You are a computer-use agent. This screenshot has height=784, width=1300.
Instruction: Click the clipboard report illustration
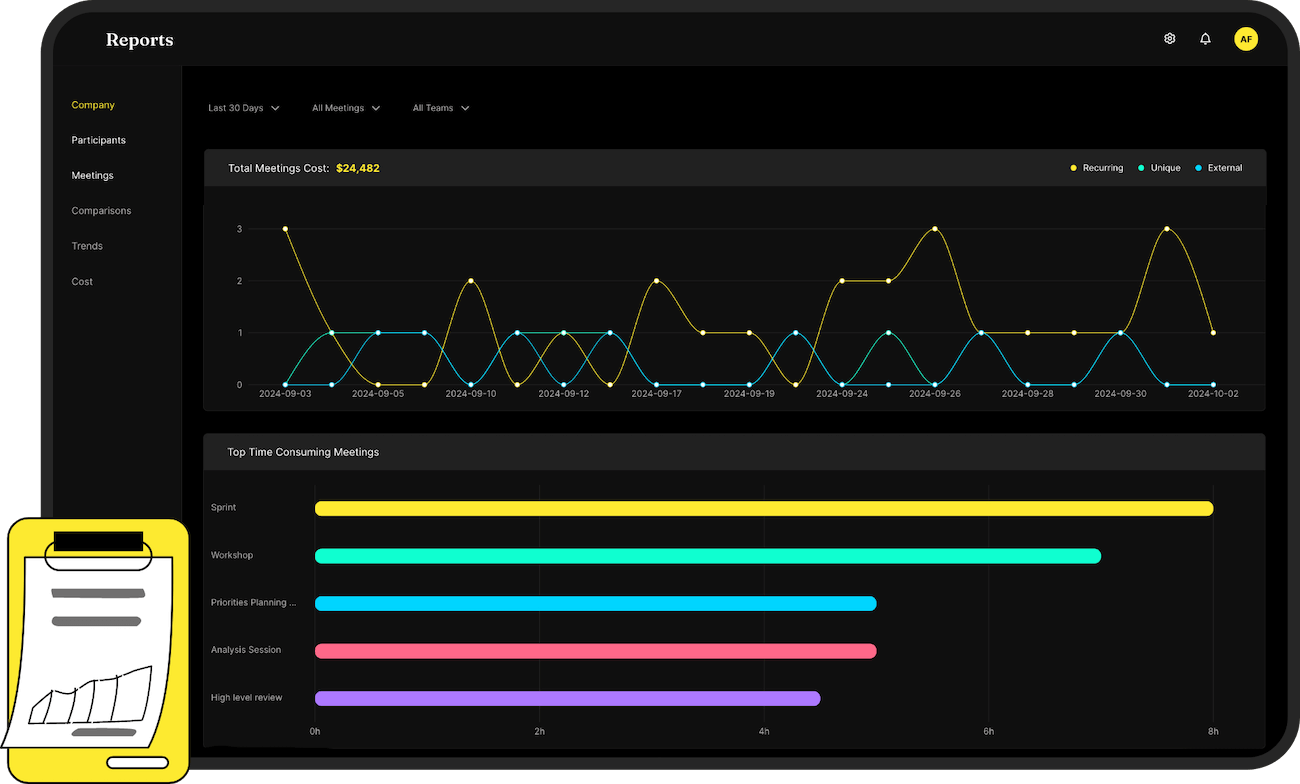click(x=96, y=650)
